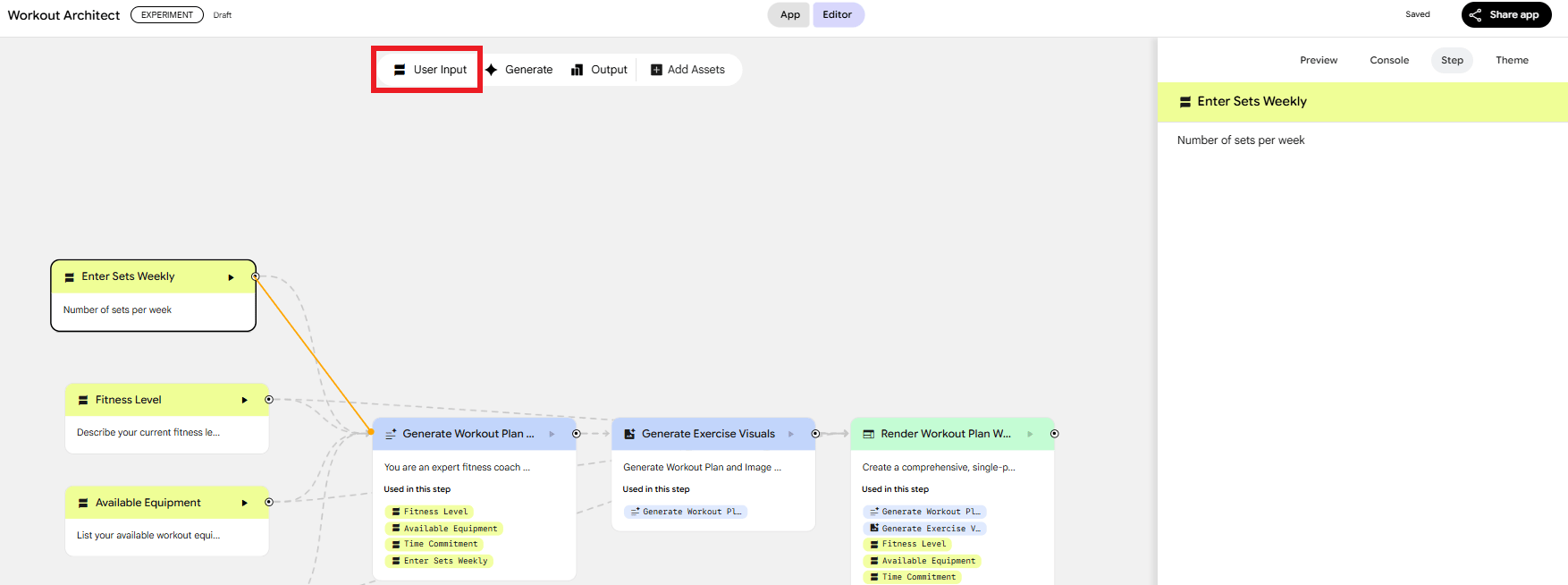Run the Enter Sets Weekly node play arrow
This screenshot has height=585, width=1568.
[x=231, y=277]
